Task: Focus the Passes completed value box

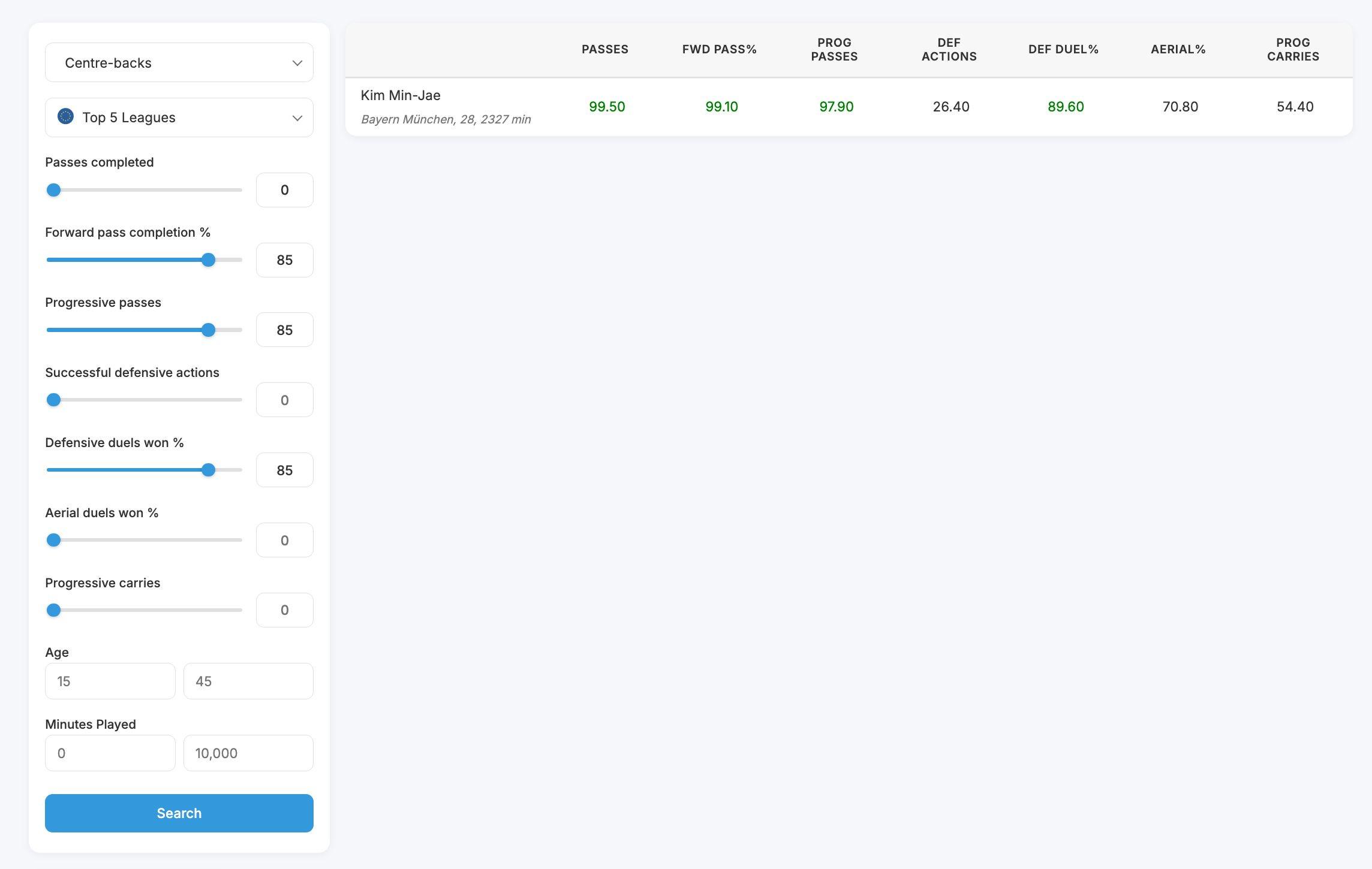Action: coord(284,190)
